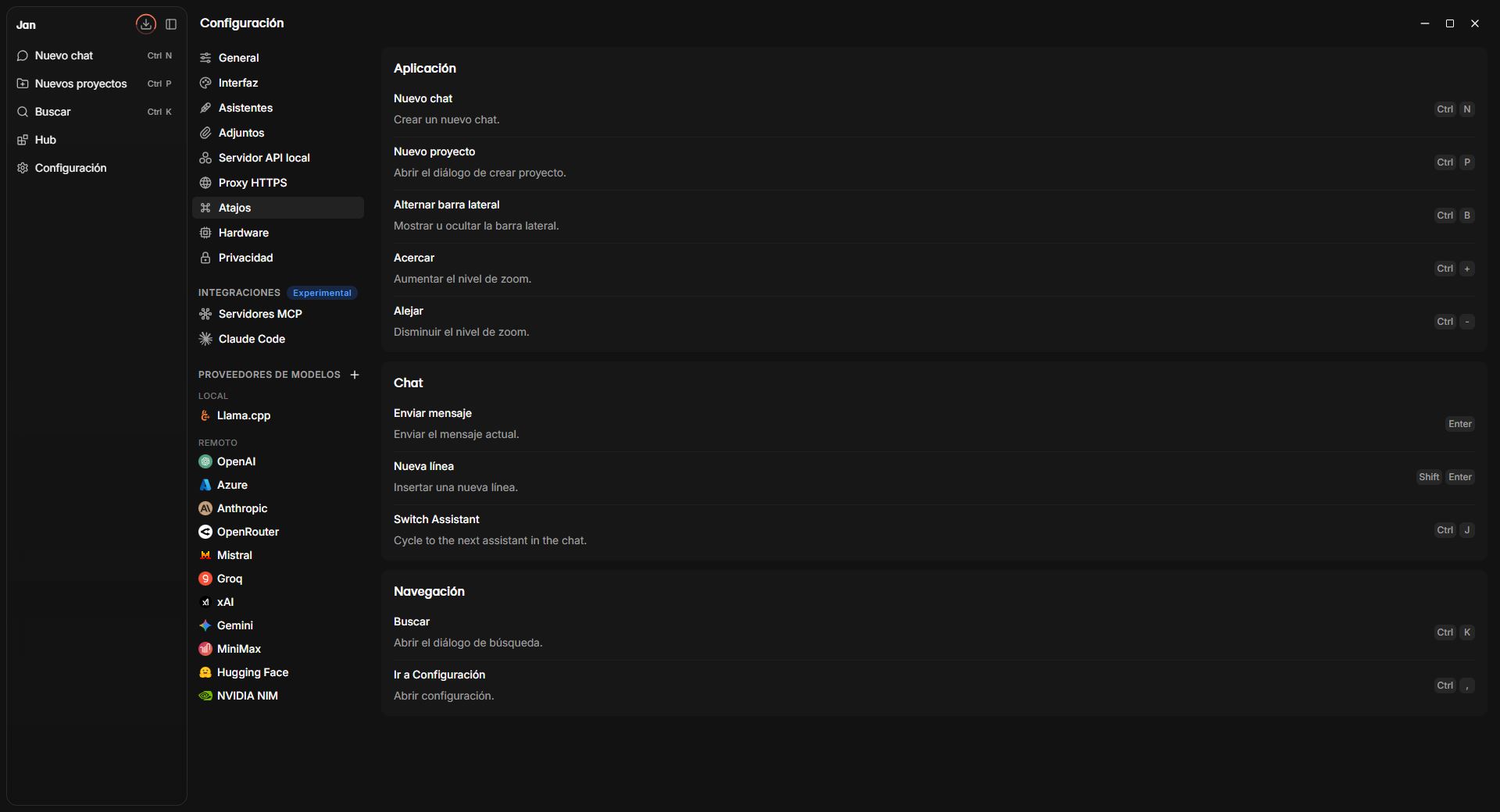Click the Anthropic logo icon
The width and height of the screenshot is (1500, 812).
[x=205, y=508]
